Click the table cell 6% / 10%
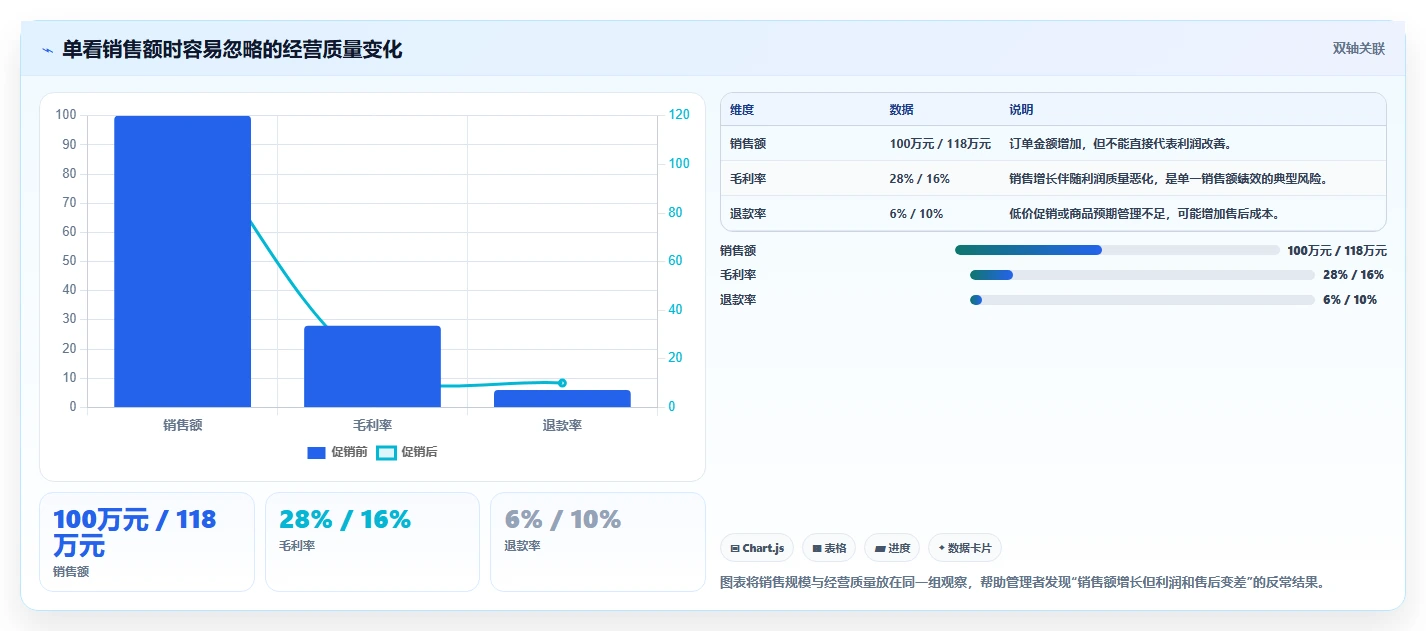The image size is (1426, 631). [916, 214]
